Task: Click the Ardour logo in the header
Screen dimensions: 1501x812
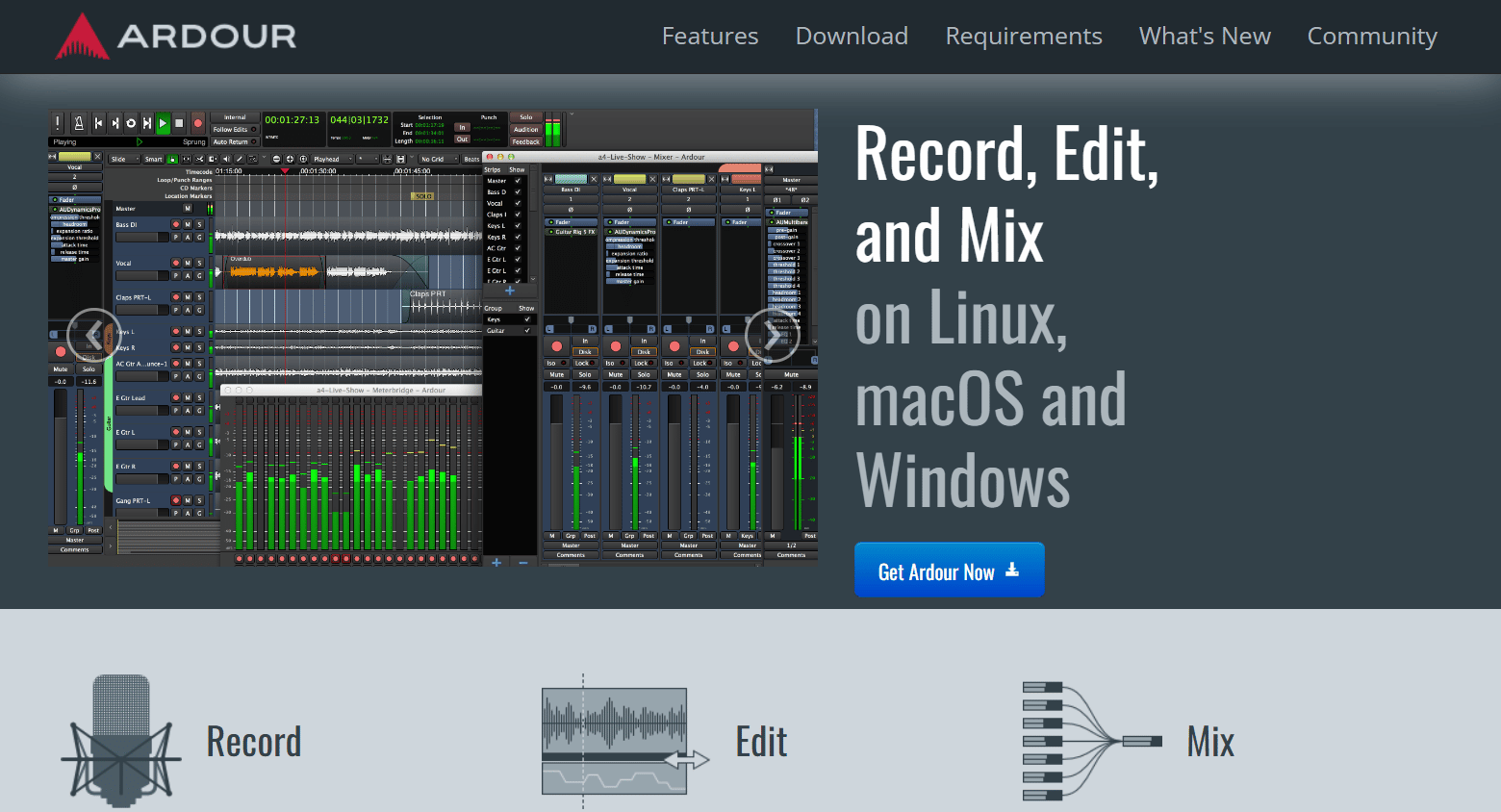Action: click(176, 37)
